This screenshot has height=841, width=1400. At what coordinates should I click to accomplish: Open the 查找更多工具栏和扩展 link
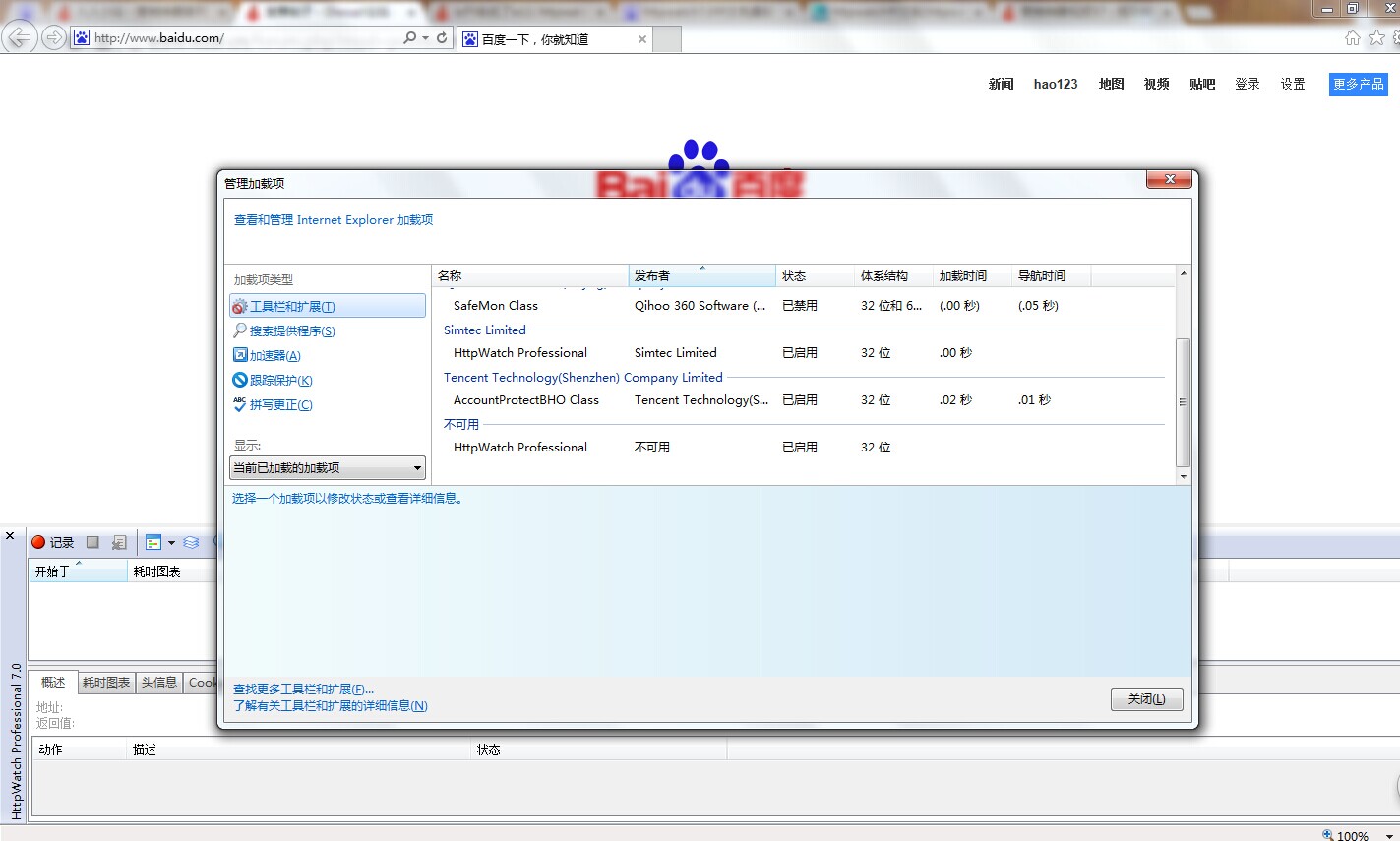[303, 690]
